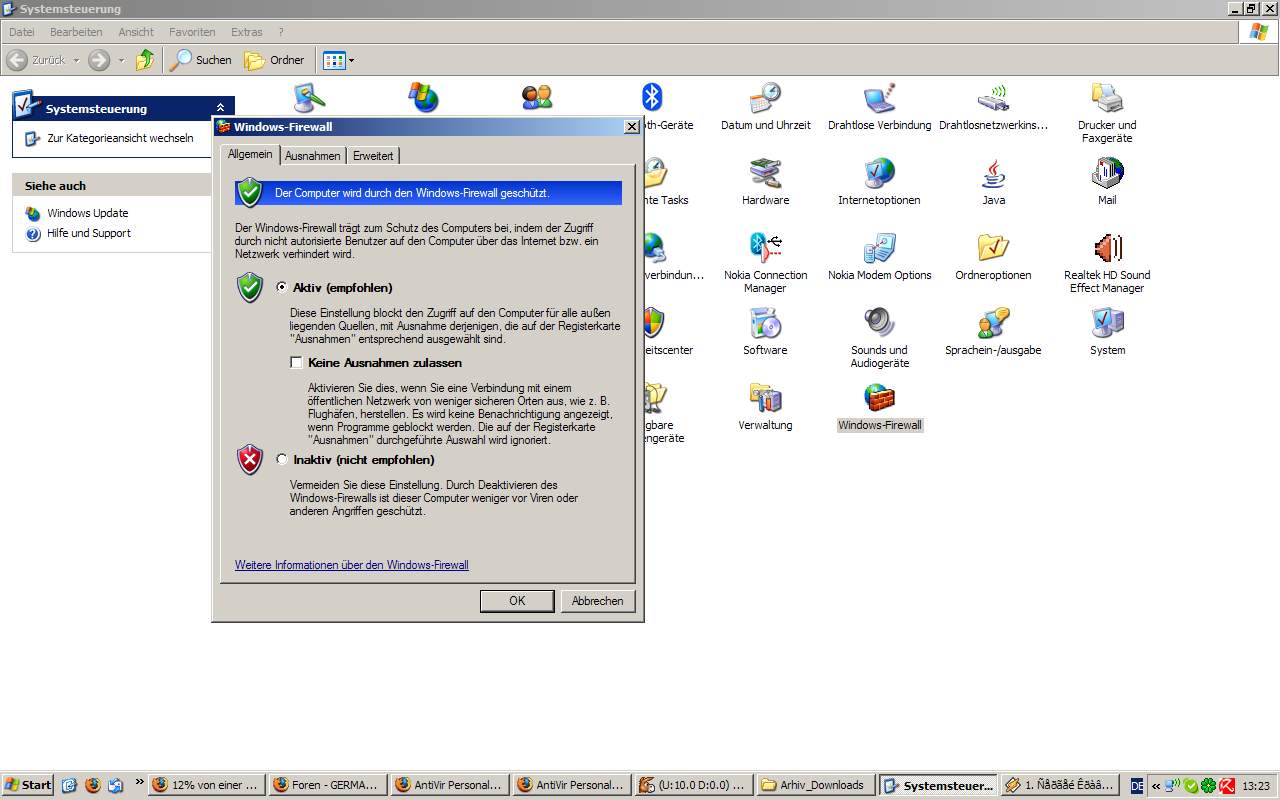
Task: Click the Suchen toolbar button
Action: tap(200, 60)
